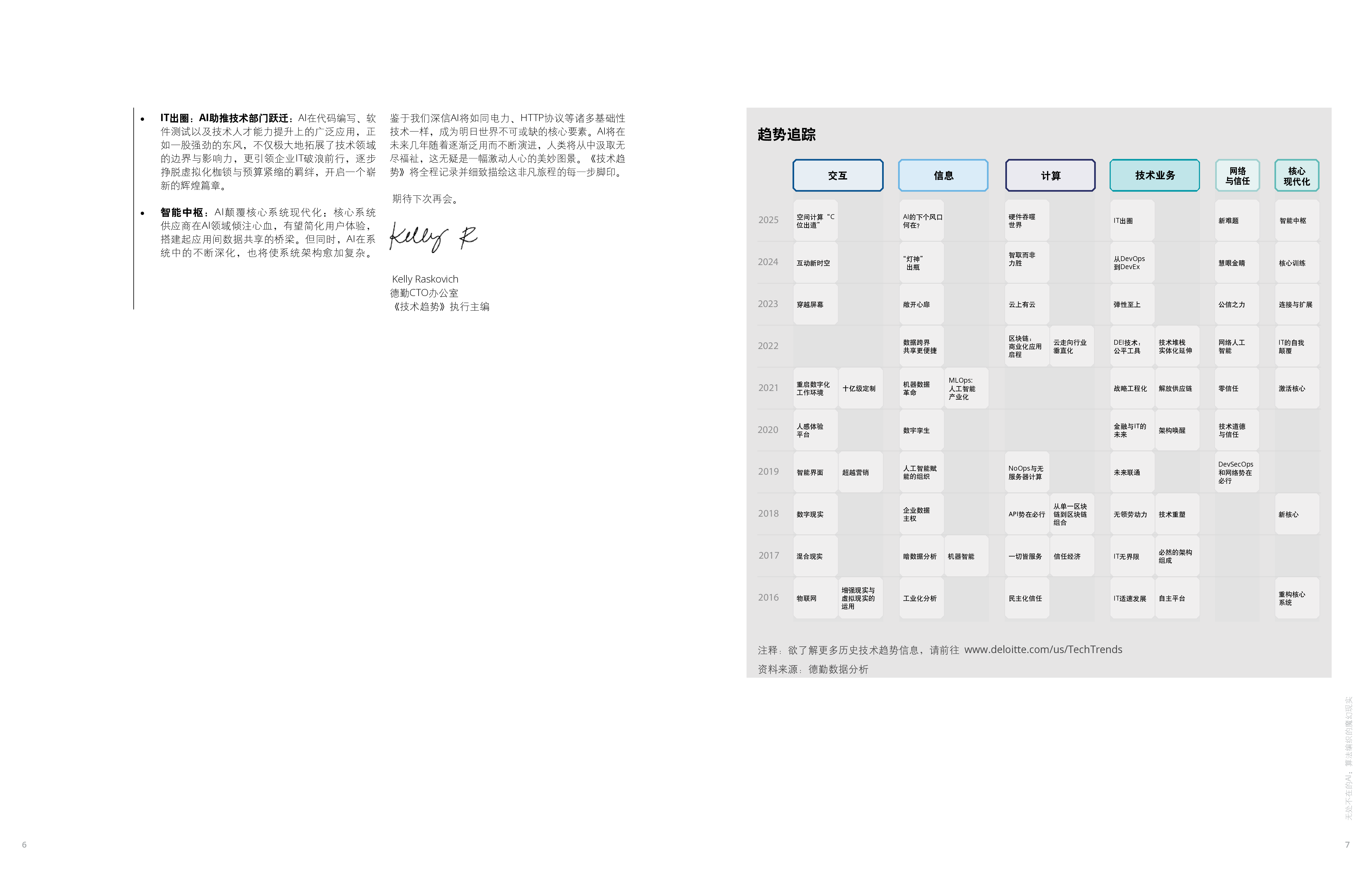Click the Kelly Raskovich printed name
The height and width of the screenshot is (888, 1372).
[x=425, y=279]
